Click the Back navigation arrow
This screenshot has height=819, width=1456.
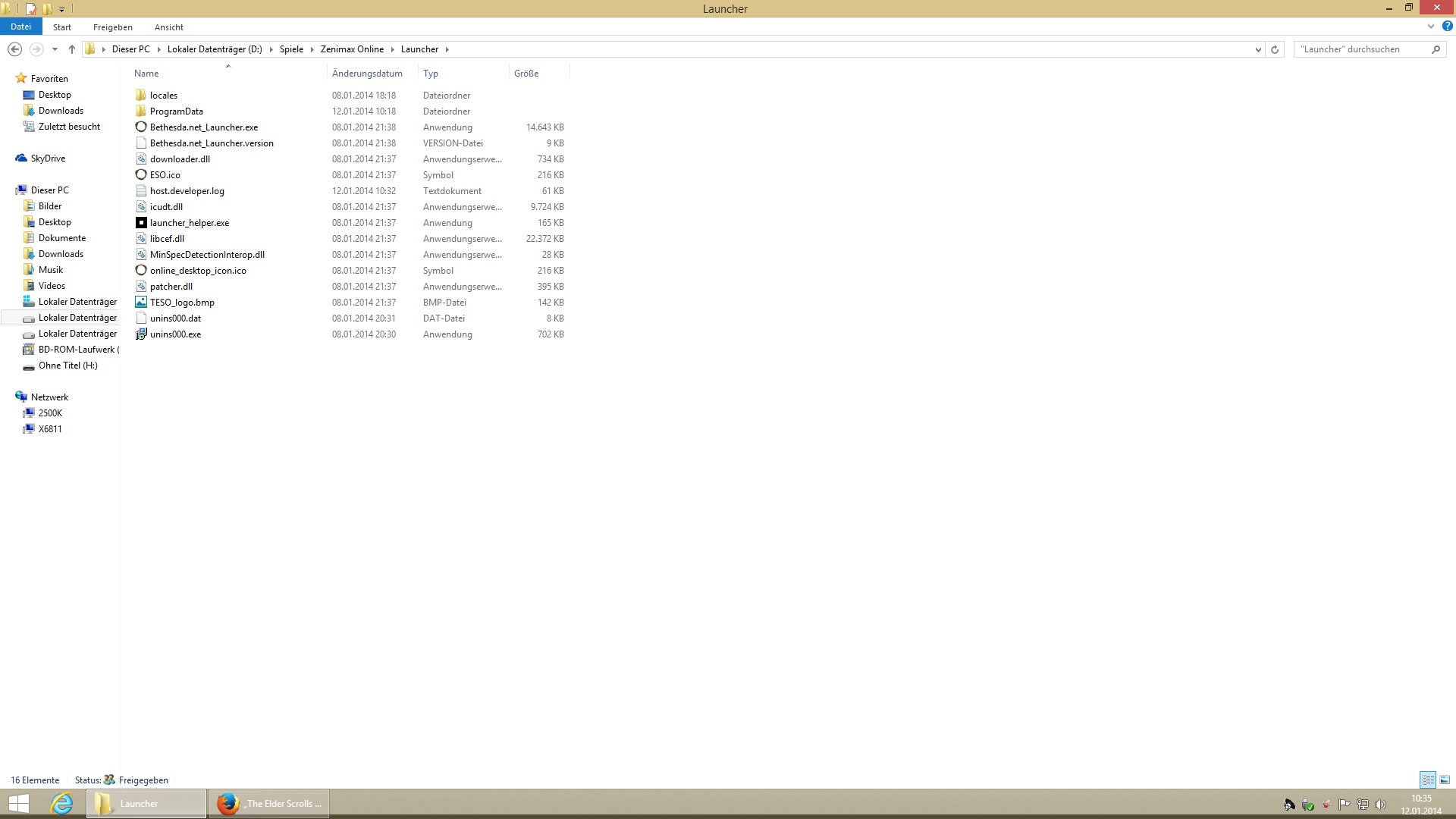click(14, 49)
